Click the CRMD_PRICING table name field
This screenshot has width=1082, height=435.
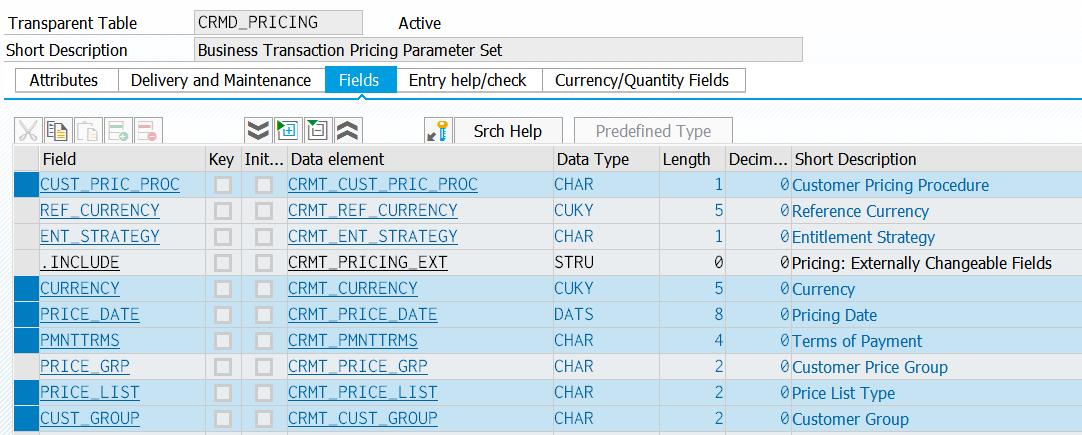pos(279,23)
